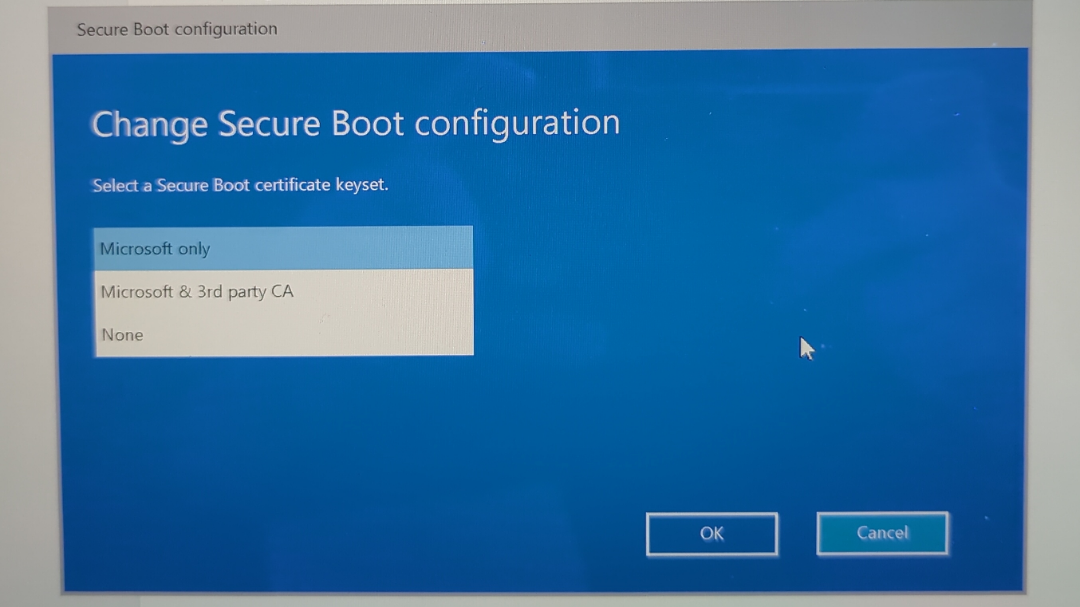Apply settings using the OK button
Viewport: 1080px width, 607px height.
click(x=712, y=533)
